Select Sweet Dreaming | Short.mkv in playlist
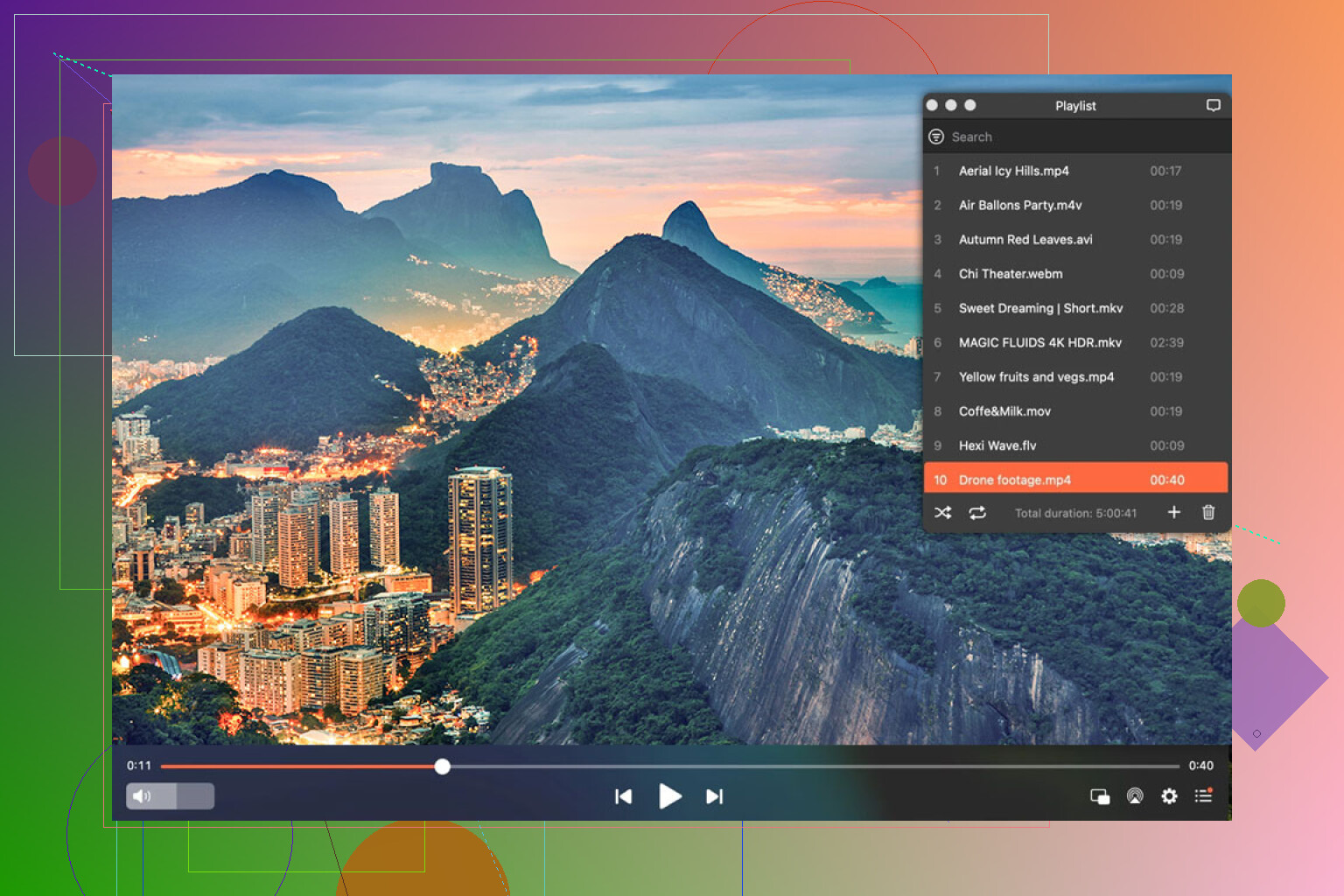Screen dimensions: 1344x896 (1076, 308)
